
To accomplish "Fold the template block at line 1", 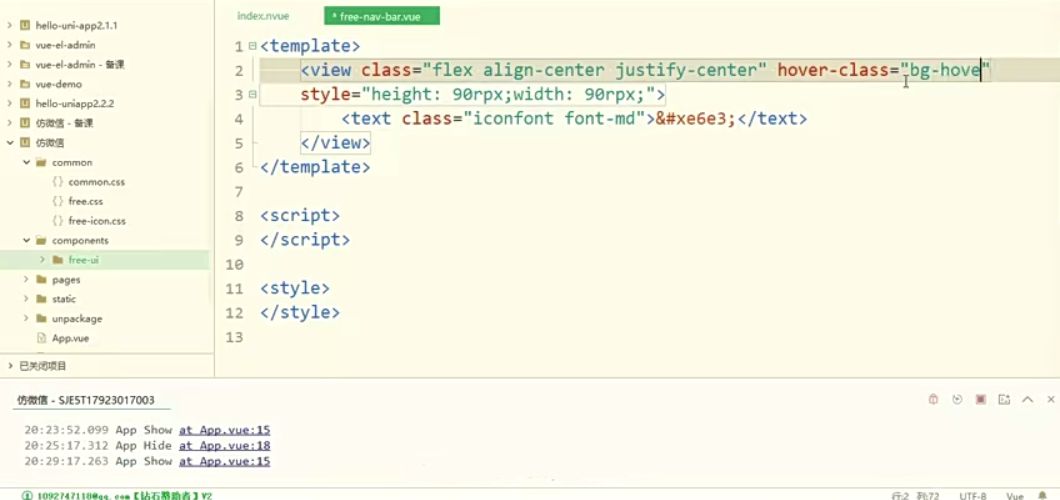I will click(252, 47).
